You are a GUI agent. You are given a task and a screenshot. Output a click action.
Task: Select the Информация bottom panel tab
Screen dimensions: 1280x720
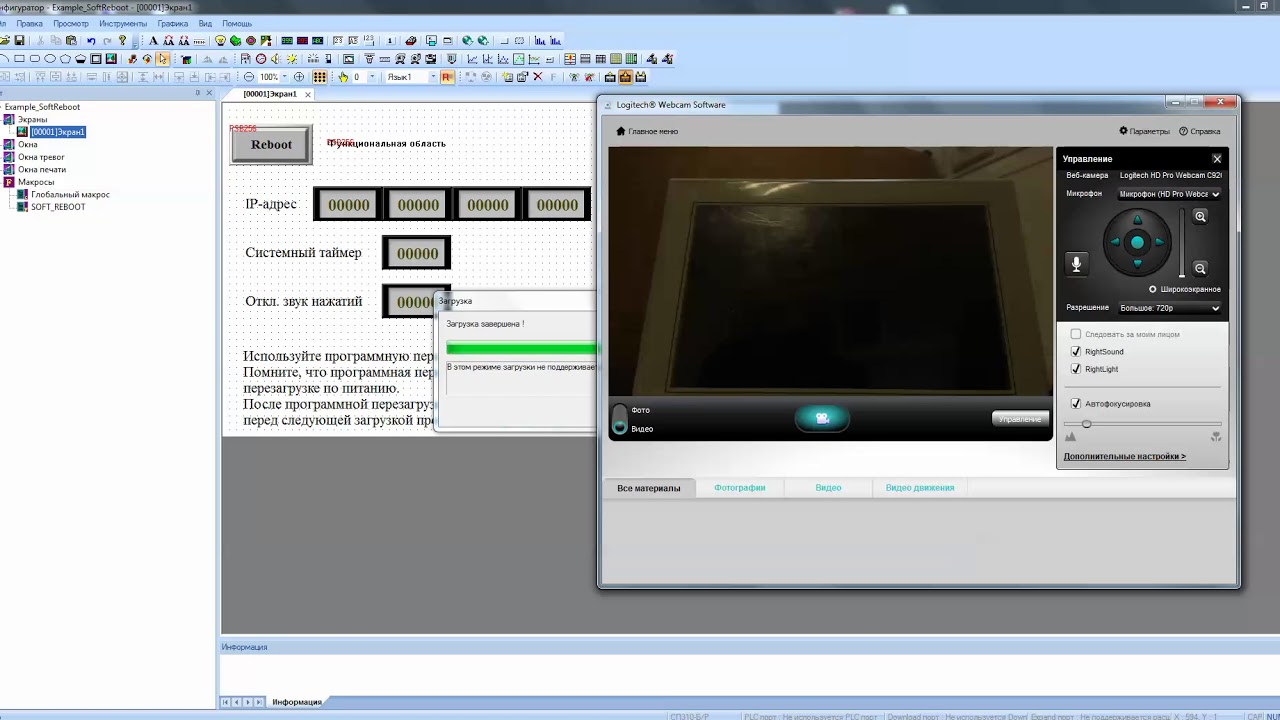(297, 702)
